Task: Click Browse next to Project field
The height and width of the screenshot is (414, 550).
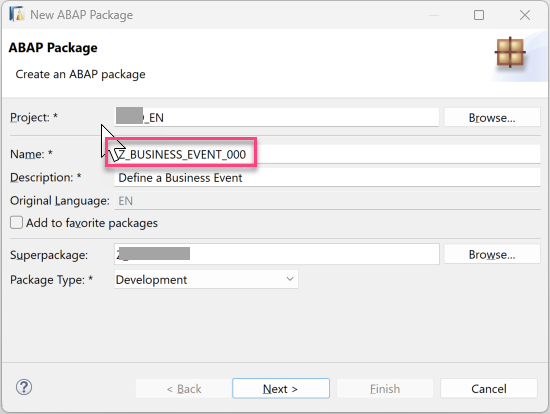Action: 492,118
